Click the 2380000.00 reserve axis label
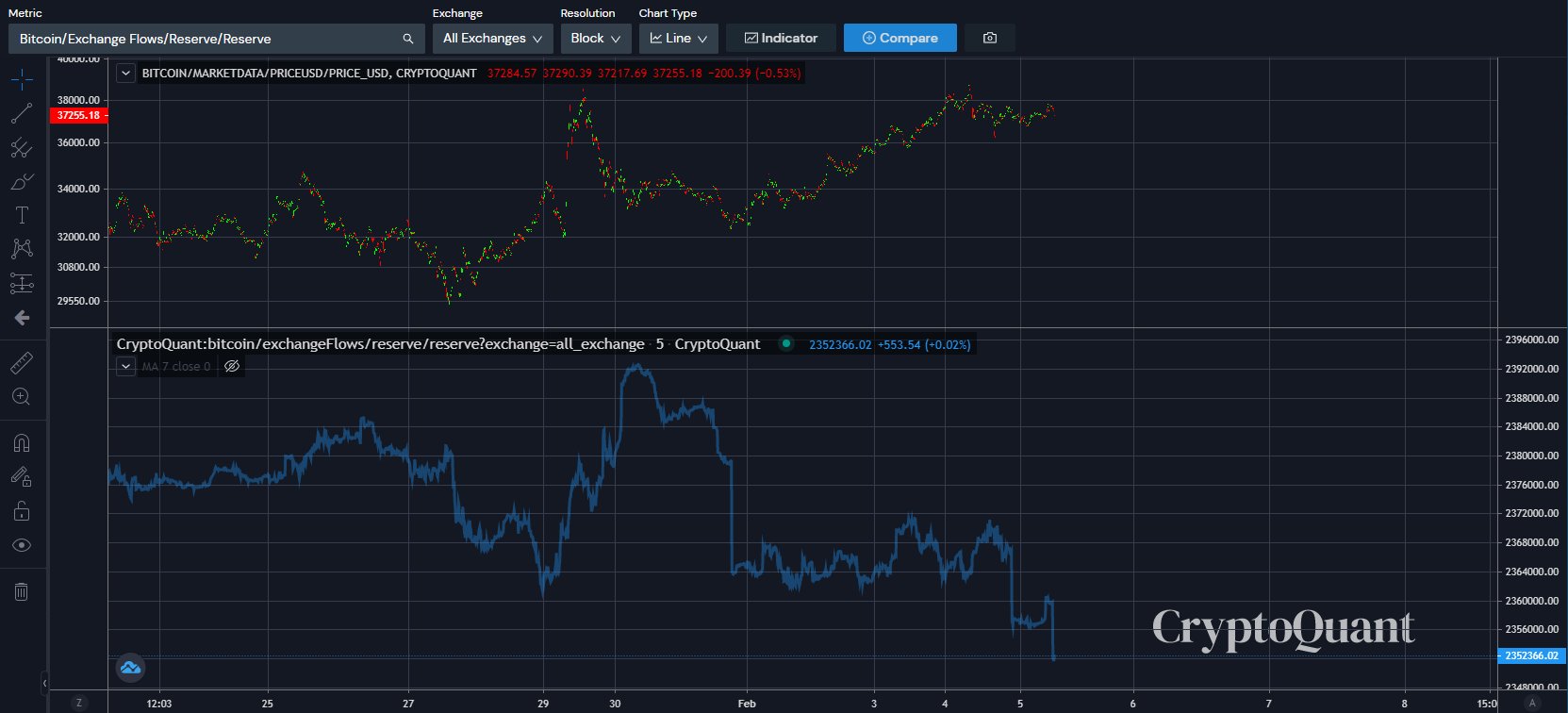This screenshot has width=1568, height=713. click(1531, 456)
